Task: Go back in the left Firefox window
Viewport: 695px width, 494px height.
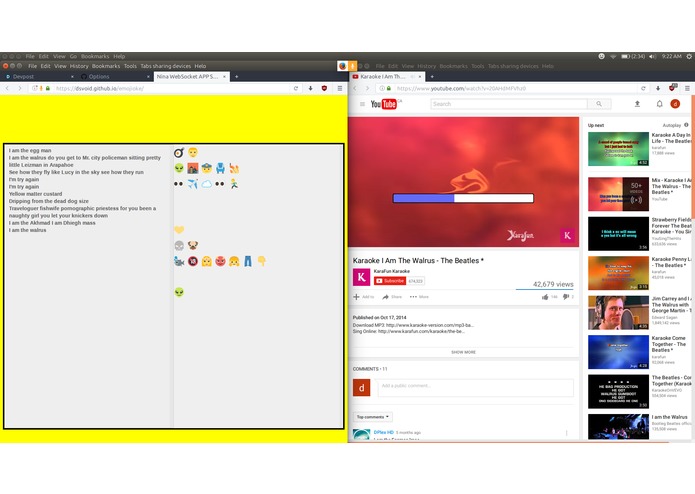Action: (7, 89)
